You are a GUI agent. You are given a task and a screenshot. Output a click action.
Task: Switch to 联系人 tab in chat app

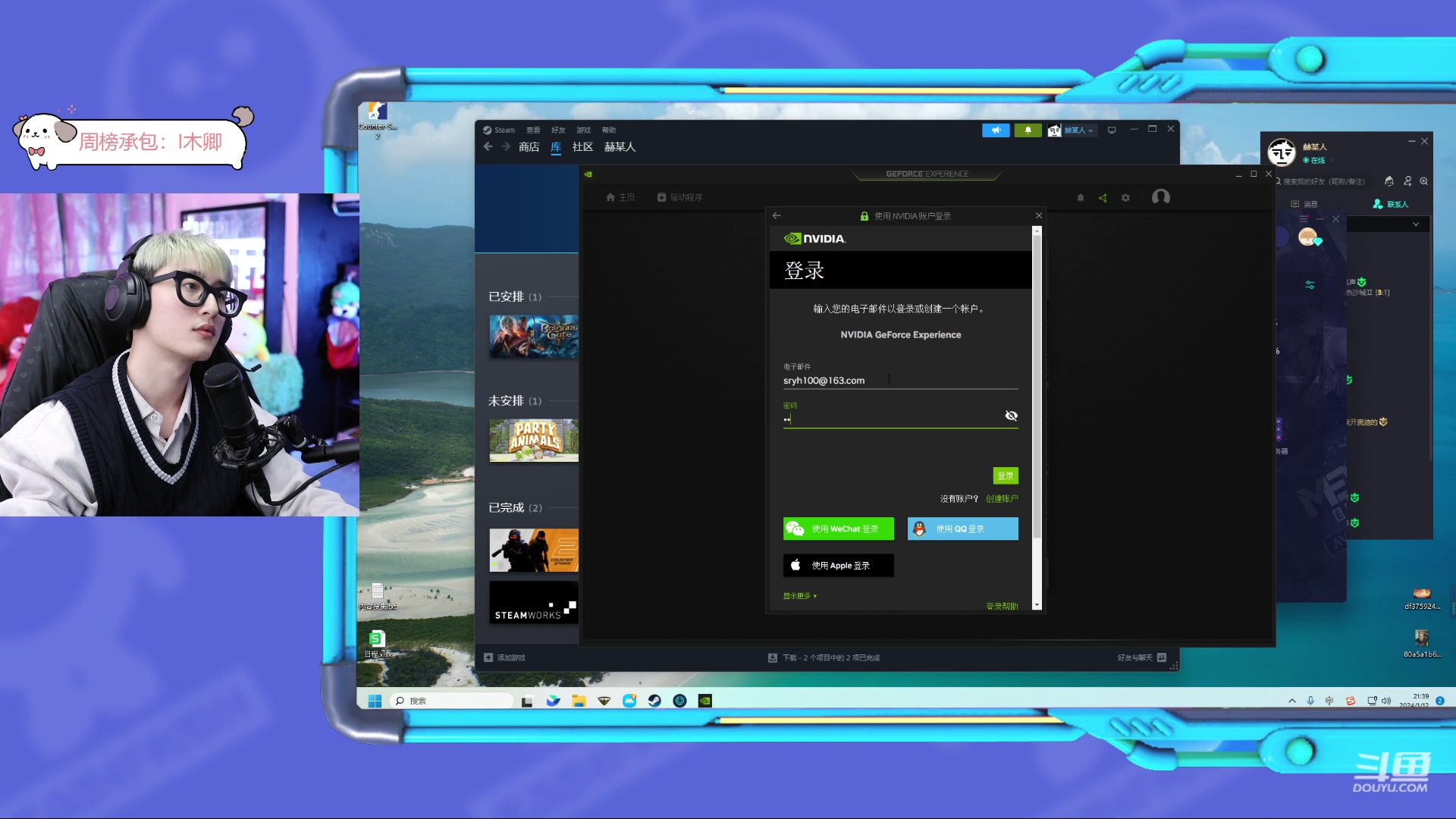(x=1390, y=204)
